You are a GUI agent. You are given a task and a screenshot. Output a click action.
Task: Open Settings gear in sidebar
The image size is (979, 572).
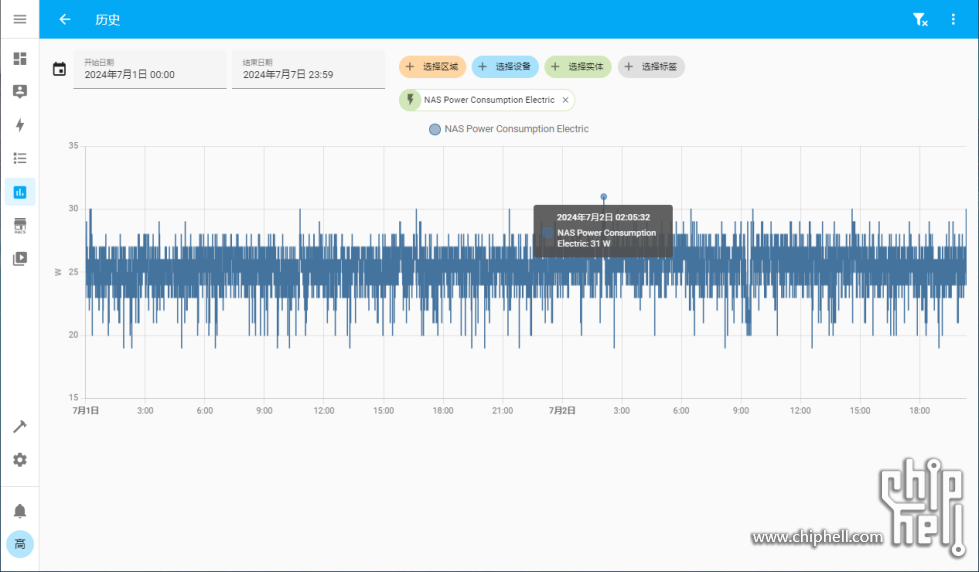click(20, 460)
